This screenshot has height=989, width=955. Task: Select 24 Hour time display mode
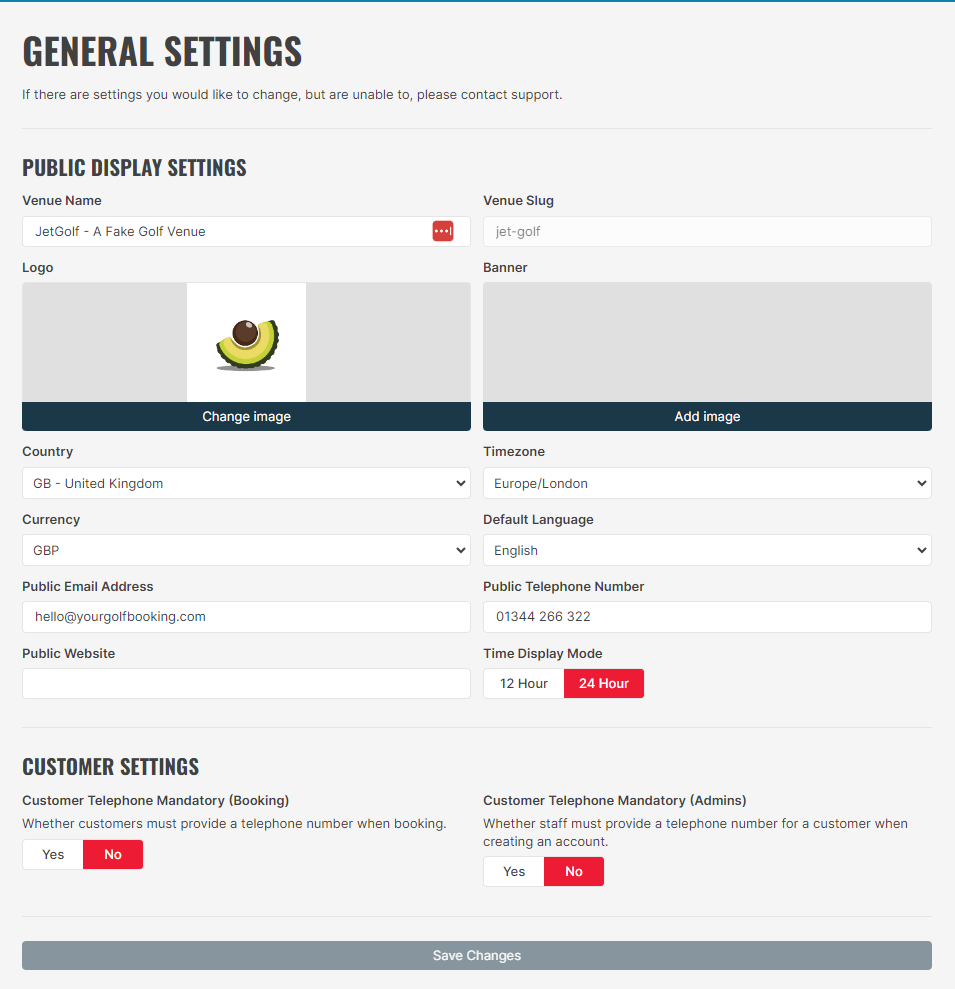[604, 684]
